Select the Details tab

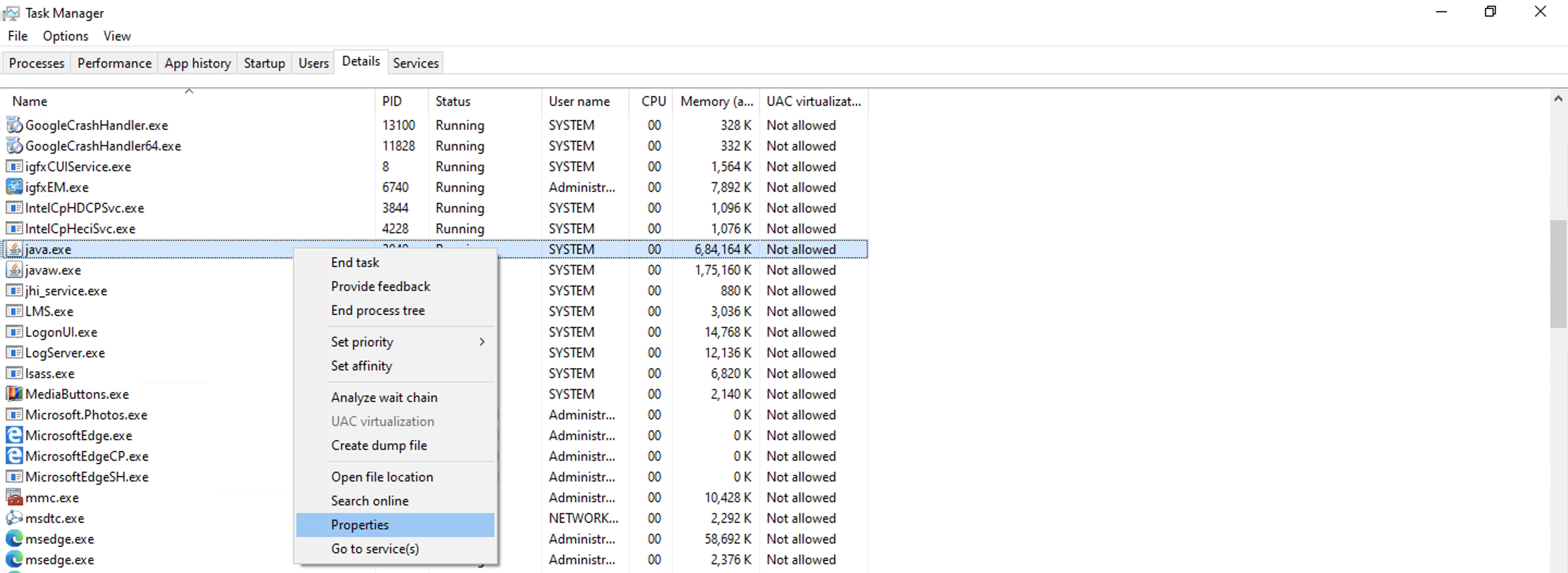pos(361,62)
